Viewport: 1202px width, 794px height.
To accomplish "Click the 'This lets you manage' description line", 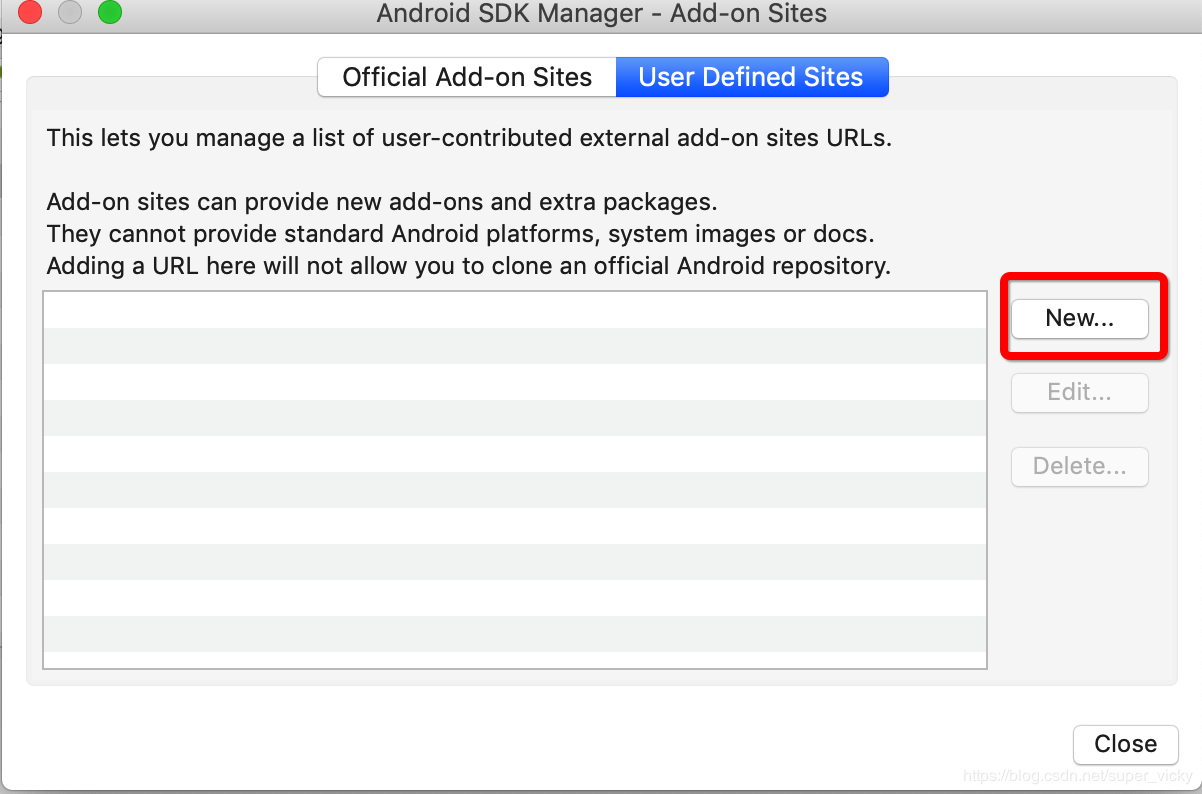I will (x=469, y=138).
